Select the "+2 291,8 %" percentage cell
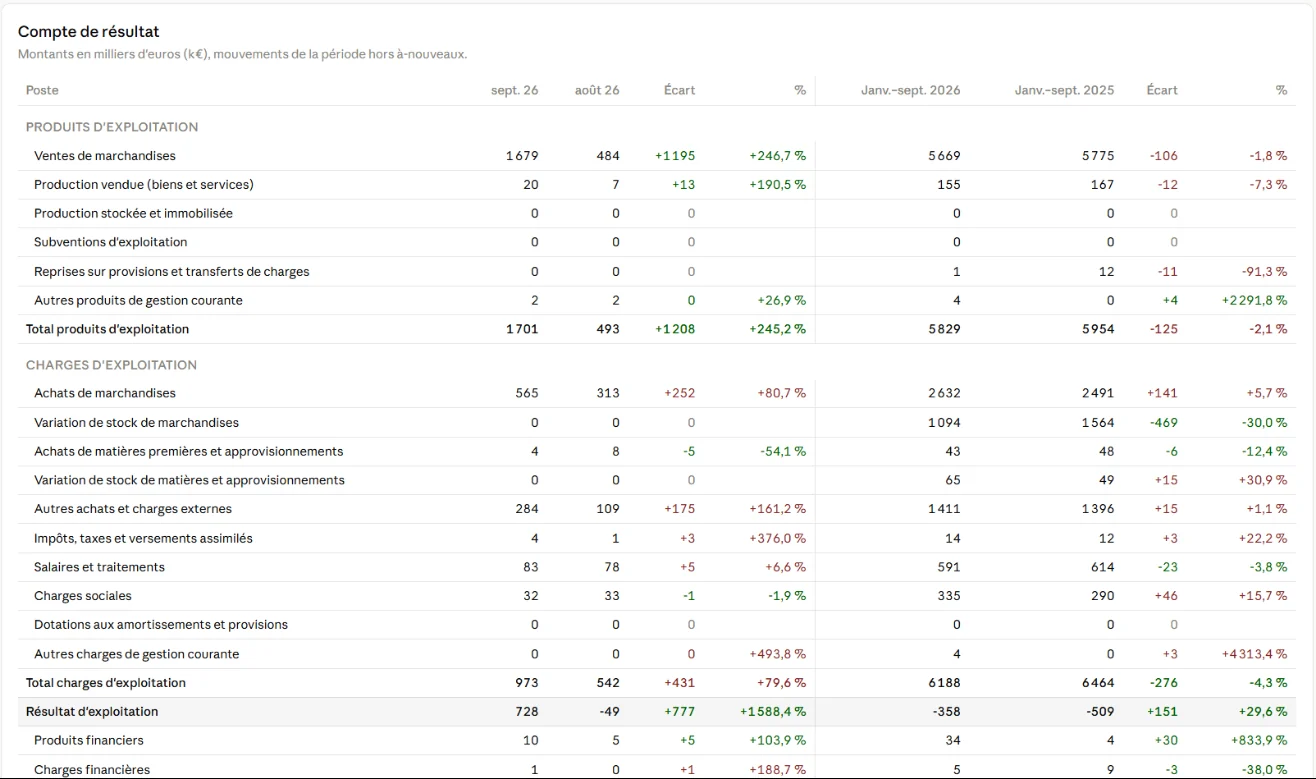Screen dimensions: 1316x779 click(1254, 300)
